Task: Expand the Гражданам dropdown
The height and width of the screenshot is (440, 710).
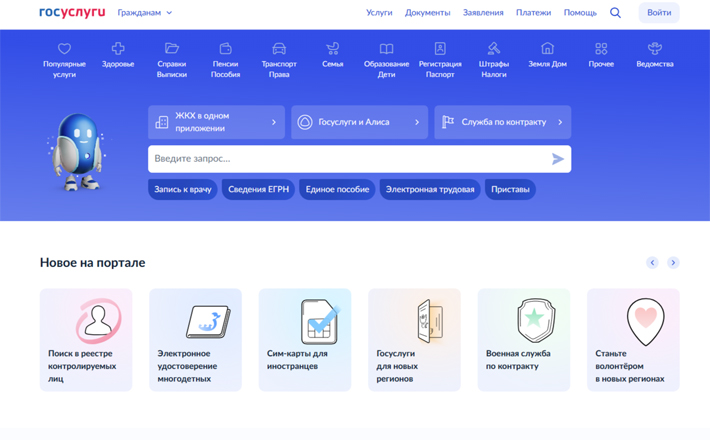Action: pos(145,13)
